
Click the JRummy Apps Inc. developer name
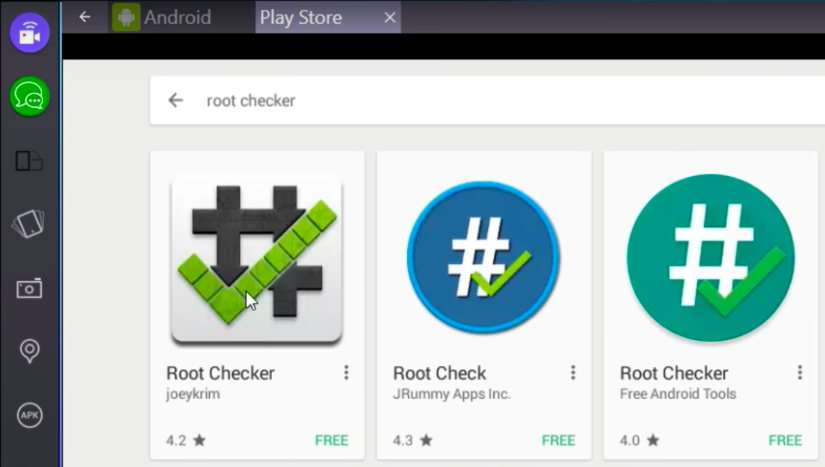452,394
